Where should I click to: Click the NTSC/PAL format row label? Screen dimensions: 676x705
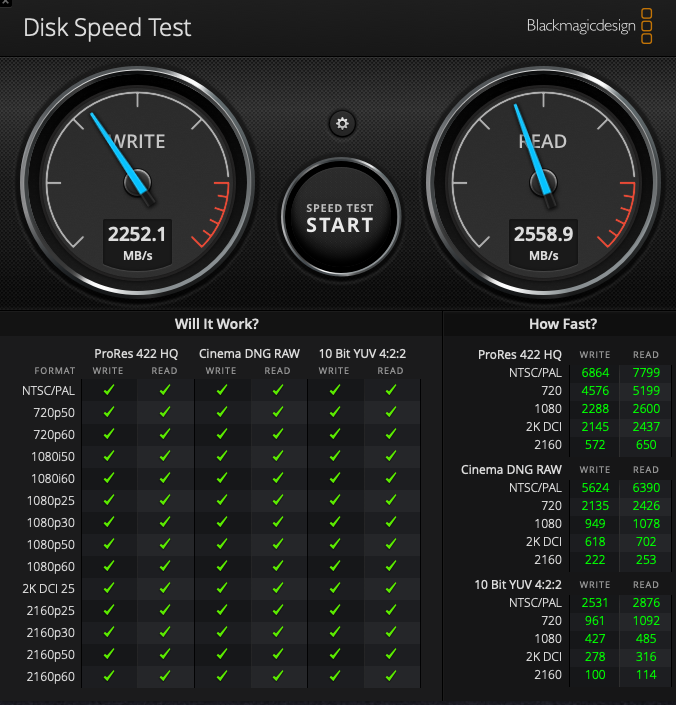(49, 391)
